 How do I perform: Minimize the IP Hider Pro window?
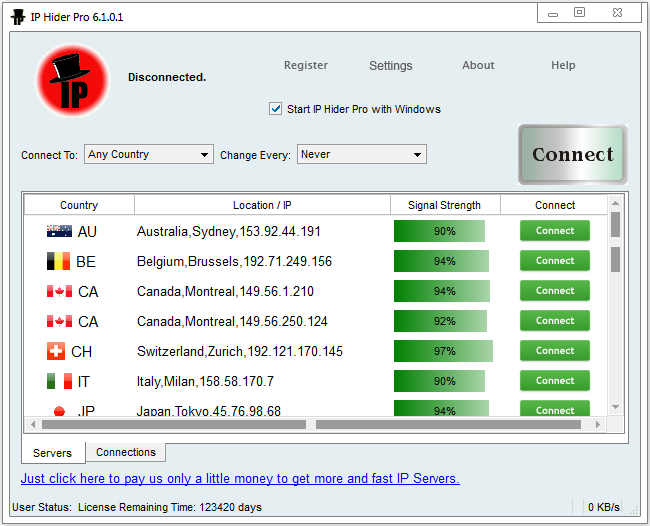(553, 14)
